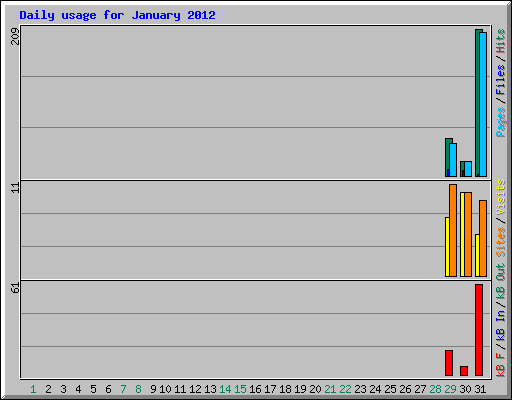Click day 22 on the x-axis
512x400 pixels.
(x=345, y=389)
